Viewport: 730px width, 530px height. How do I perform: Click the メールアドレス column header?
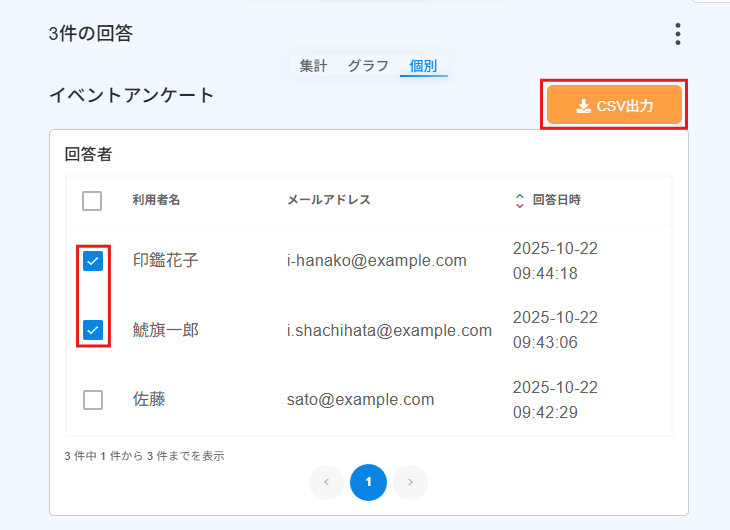coord(329,200)
